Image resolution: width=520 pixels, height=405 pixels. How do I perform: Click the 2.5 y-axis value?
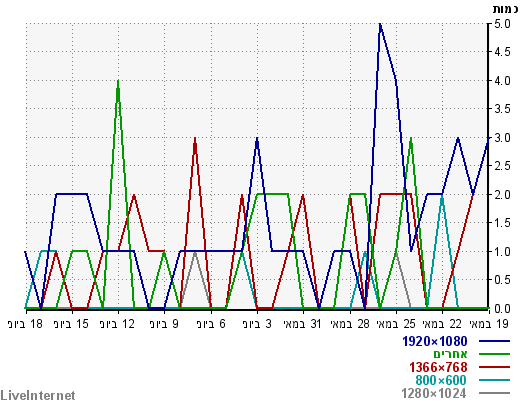(502, 166)
